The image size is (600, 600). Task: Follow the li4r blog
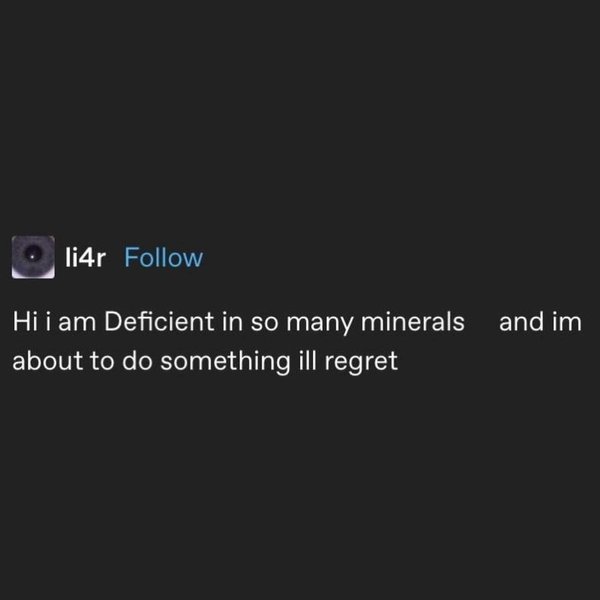click(162, 258)
